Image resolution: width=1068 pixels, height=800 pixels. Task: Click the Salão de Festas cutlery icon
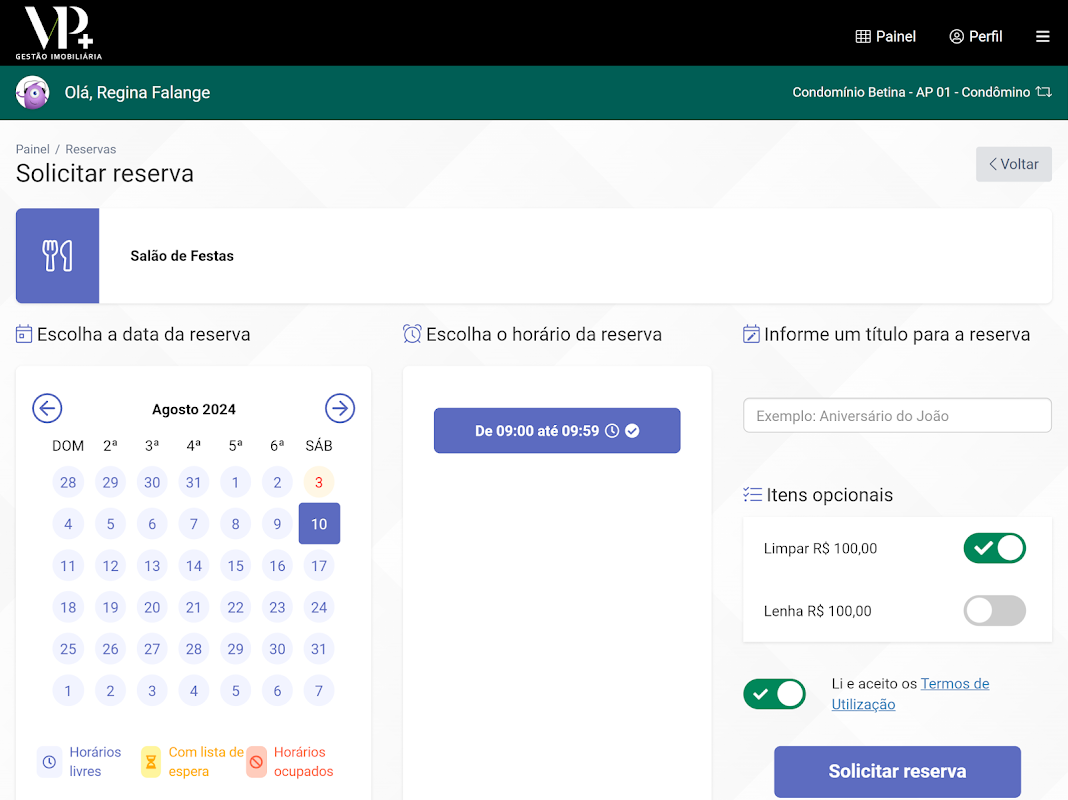click(x=57, y=256)
